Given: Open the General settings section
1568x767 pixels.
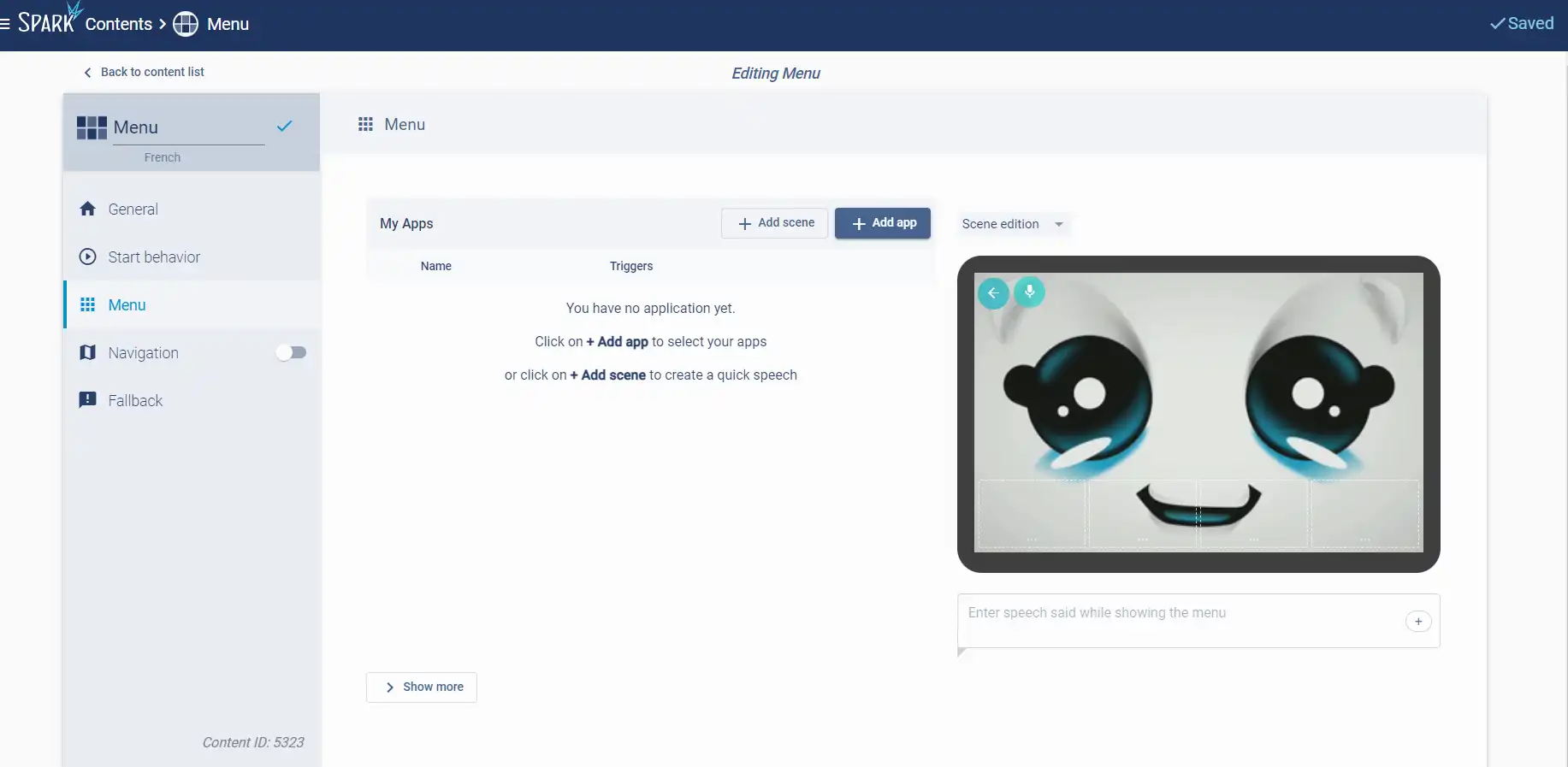Looking at the screenshot, I should (133, 209).
